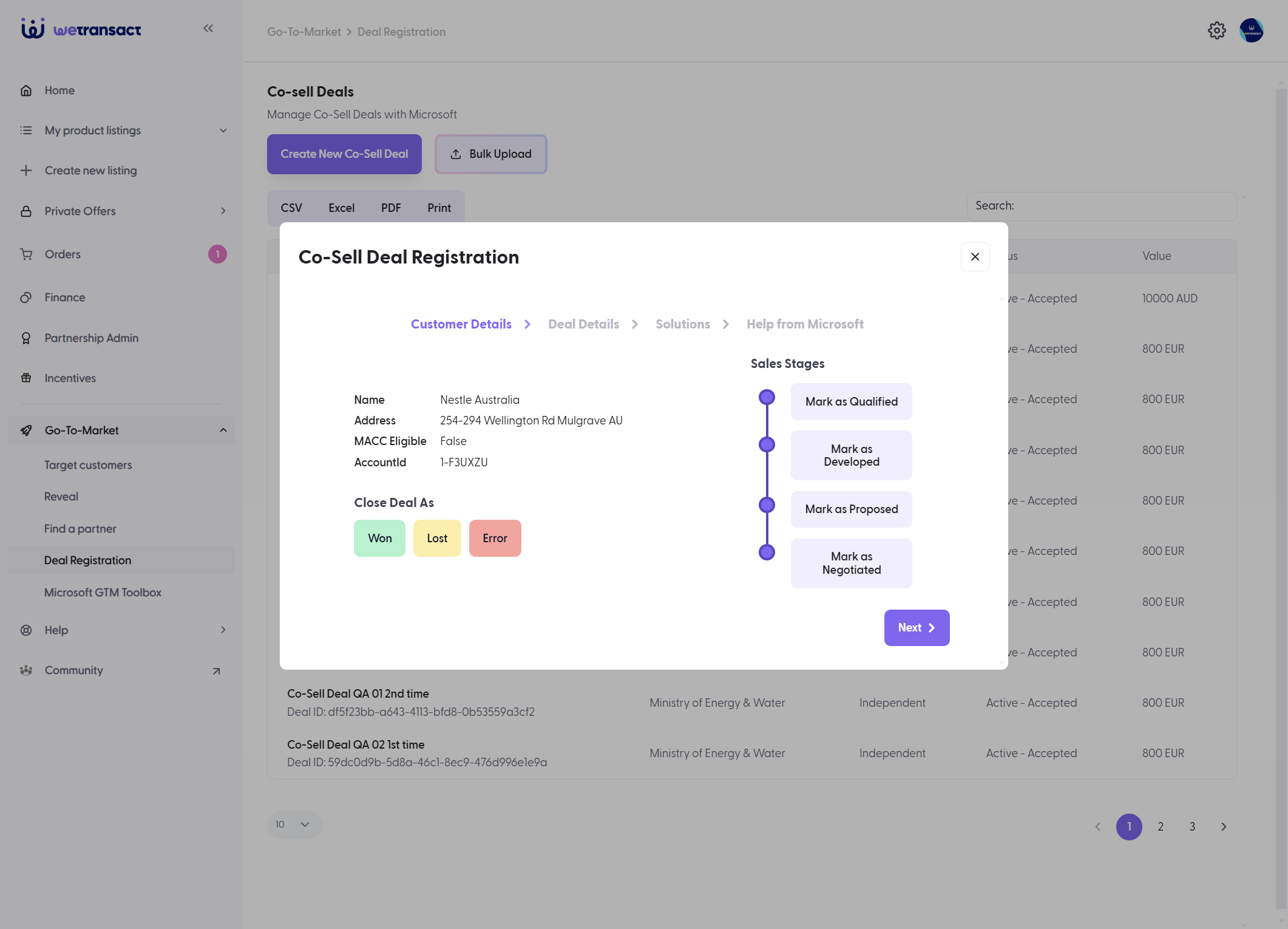This screenshot has width=1288, height=929.
Task: Click the Partnership Admin award icon
Action: pyautogui.click(x=26, y=338)
